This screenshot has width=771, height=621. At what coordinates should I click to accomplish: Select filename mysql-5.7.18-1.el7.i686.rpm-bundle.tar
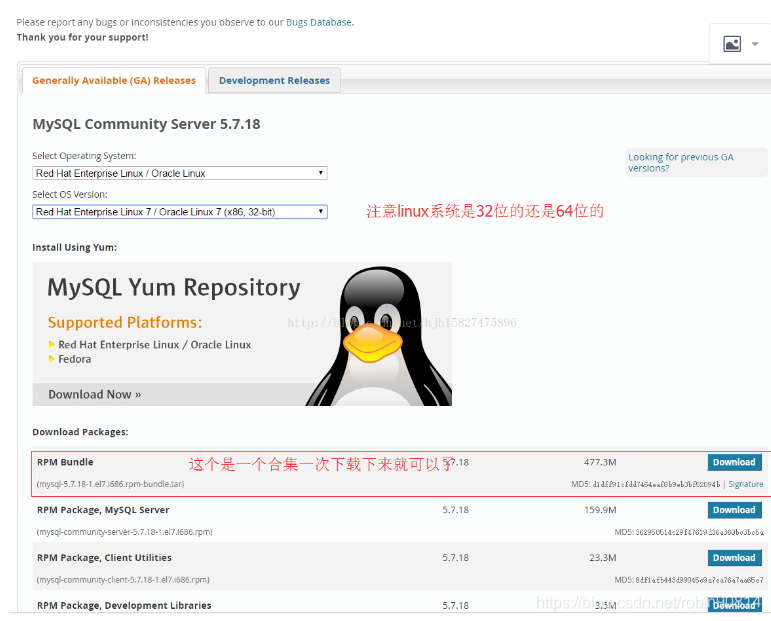[110, 484]
